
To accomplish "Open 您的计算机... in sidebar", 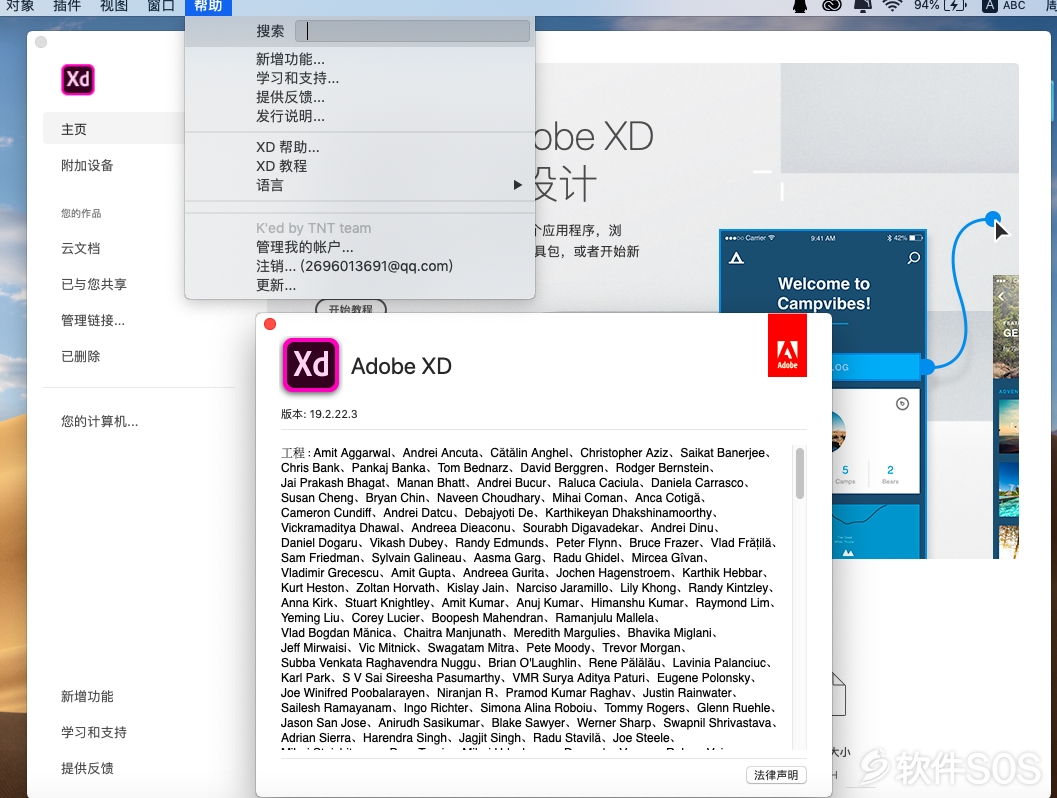I will click(100, 421).
